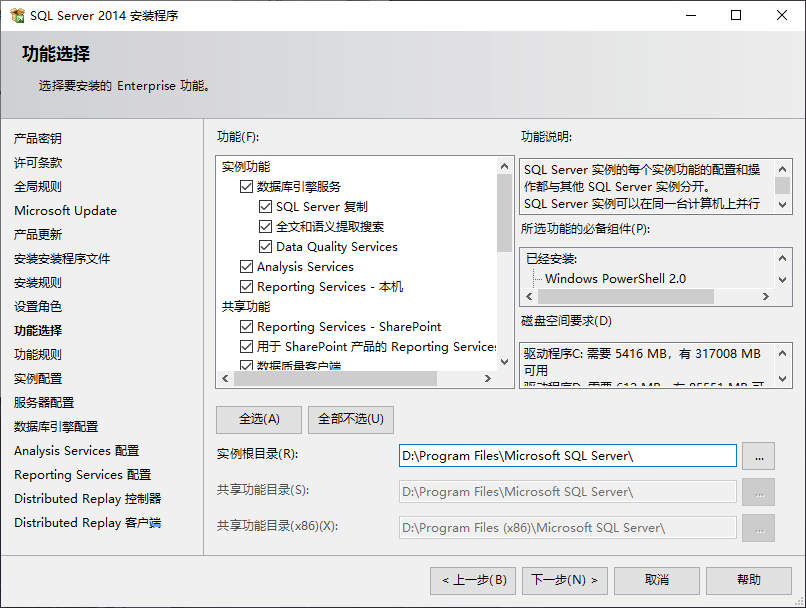Click 共享功能 group header in list
This screenshot has height=608, width=806.
click(x=246, y=307)
